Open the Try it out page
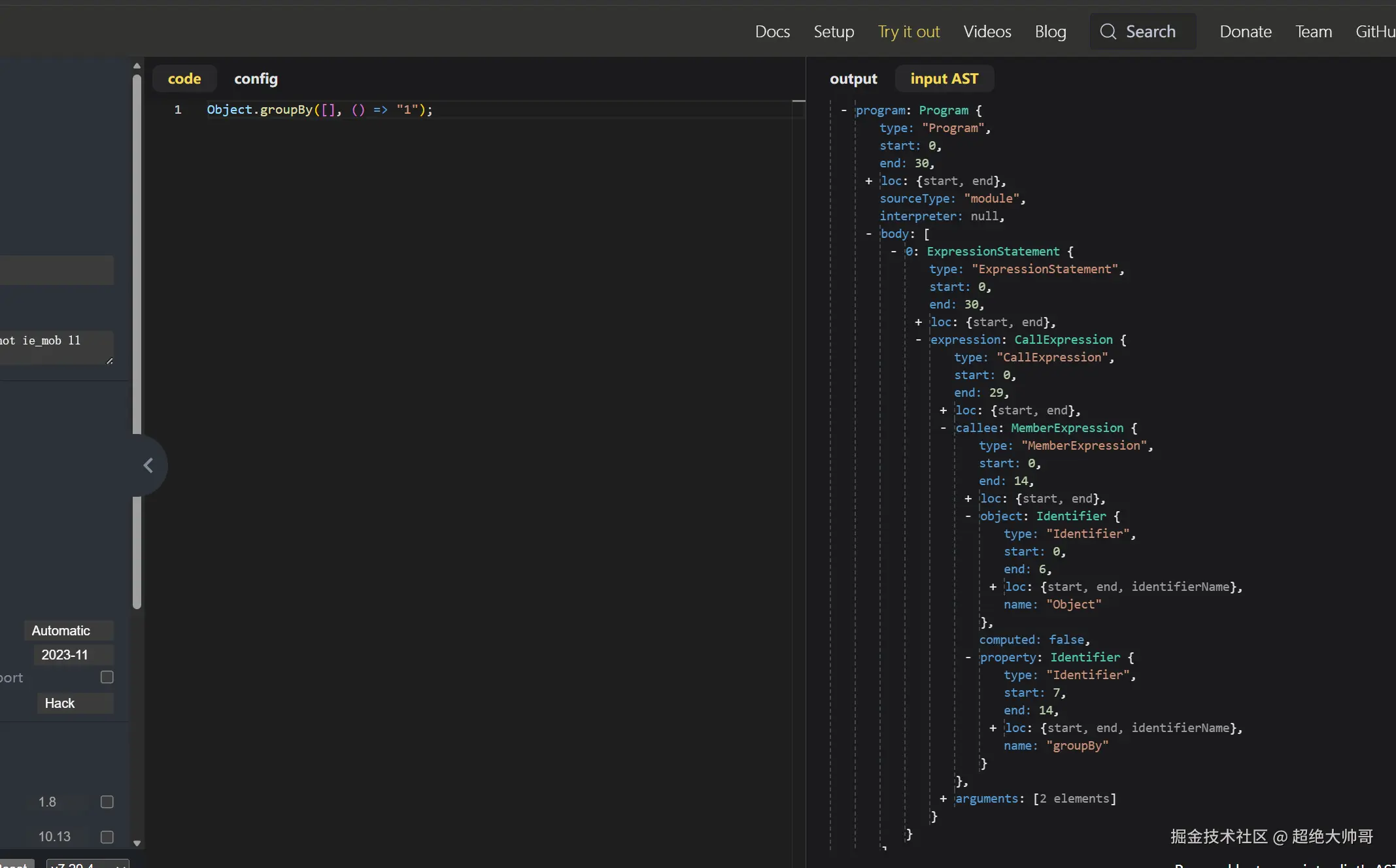Image resolution: width=1396 pixels, height=868 pixels. (x=908, y=31)
